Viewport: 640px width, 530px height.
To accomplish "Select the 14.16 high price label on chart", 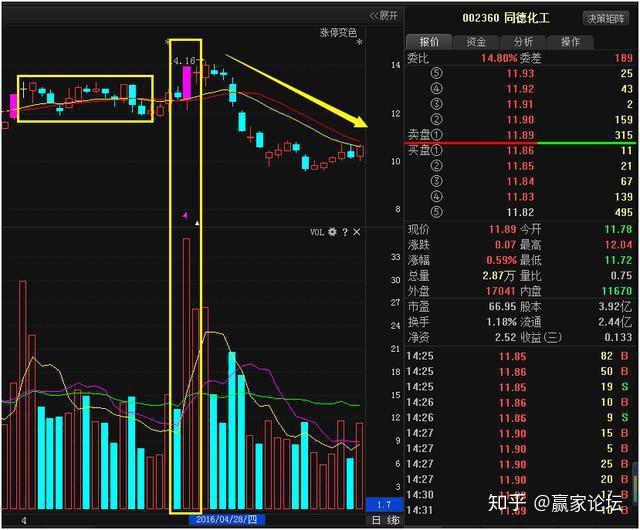I will (184, 61).
